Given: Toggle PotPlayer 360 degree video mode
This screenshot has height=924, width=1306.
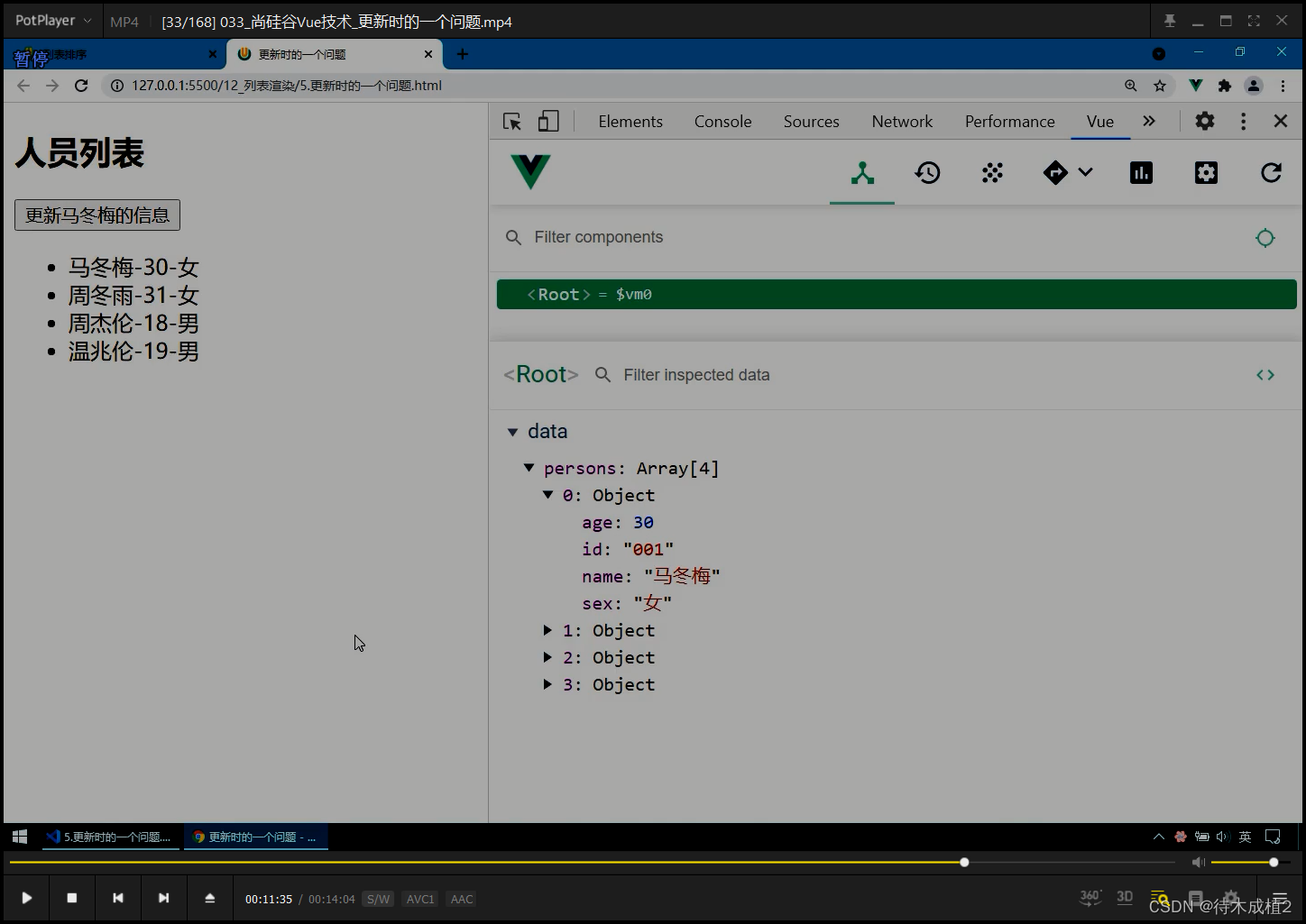Looking at the screenshot, I should [x=1090, y=897].
